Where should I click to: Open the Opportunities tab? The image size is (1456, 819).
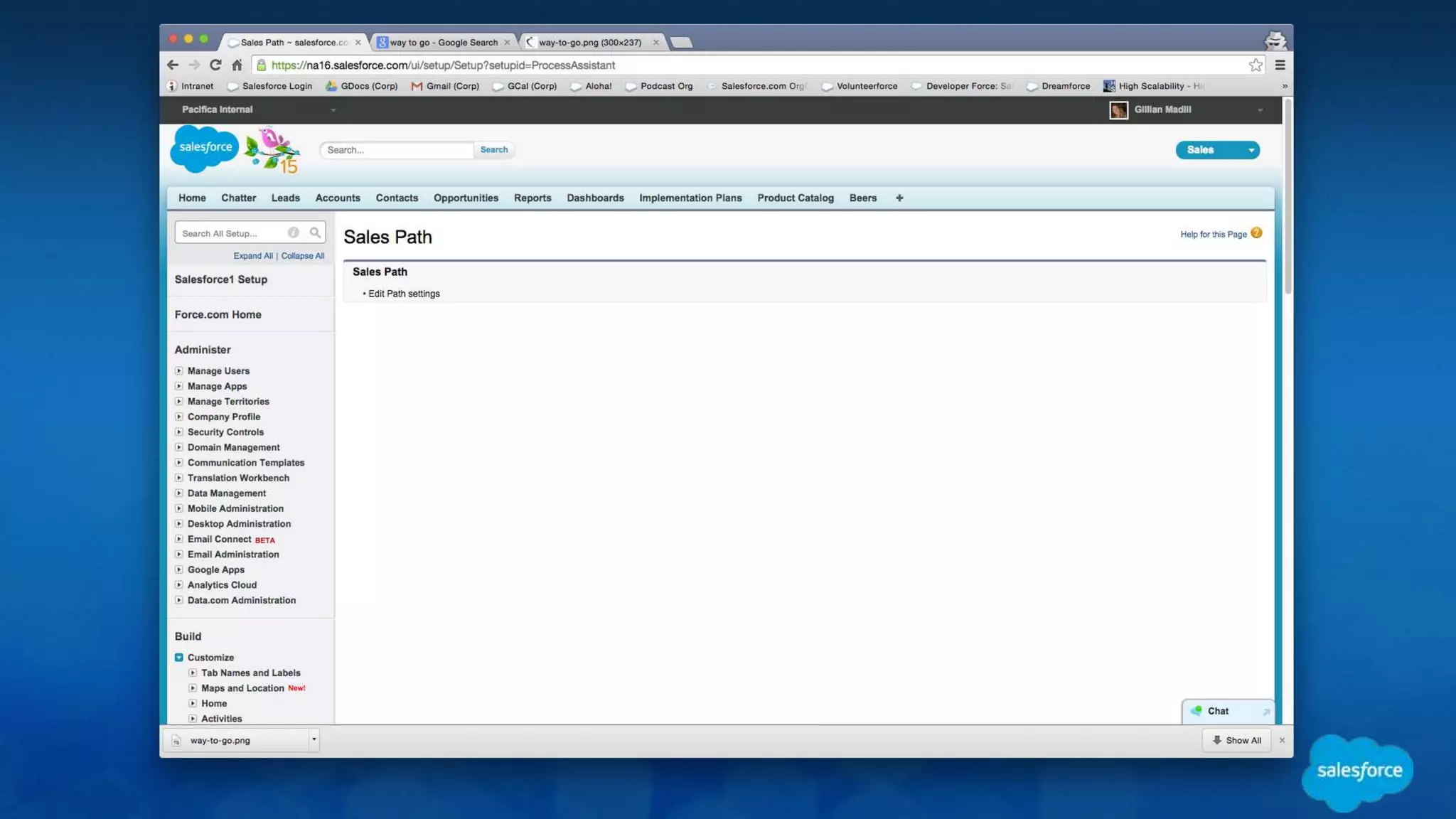tap(466, 198)
